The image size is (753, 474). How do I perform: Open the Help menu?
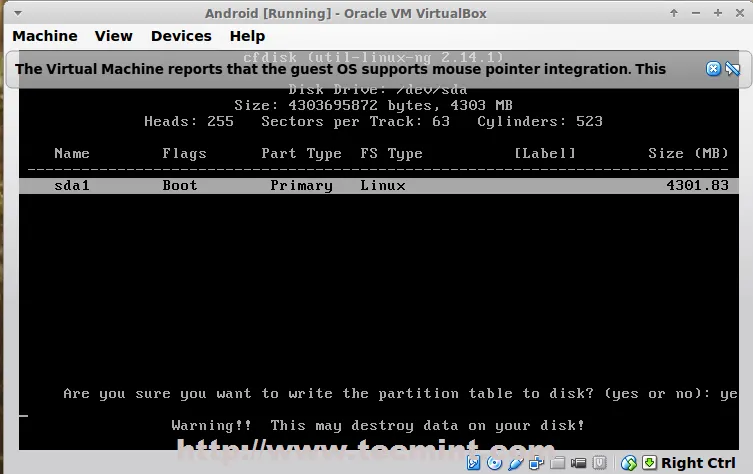click(x=247, y=36)
